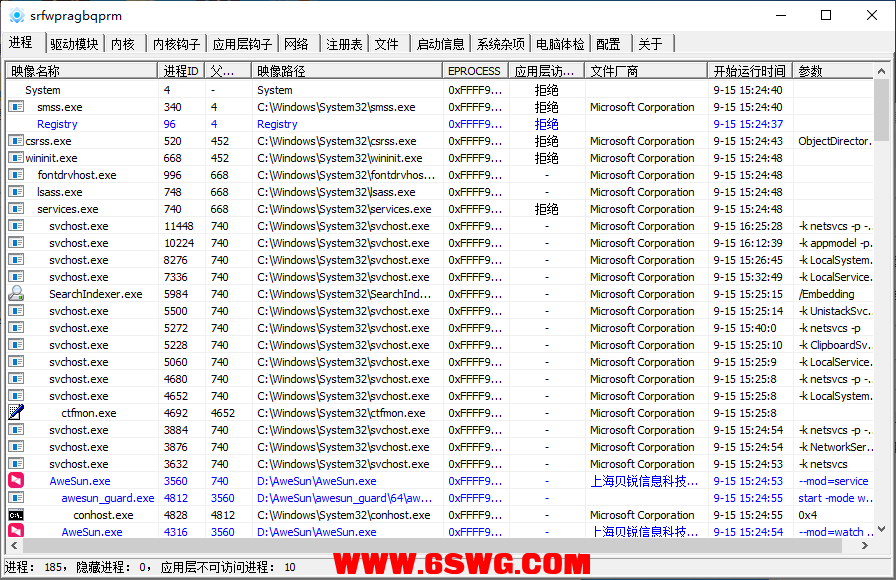The width and height of the screenshot is (896, 580).
Task: Select the services.exe process name
Action: point(68,209)
